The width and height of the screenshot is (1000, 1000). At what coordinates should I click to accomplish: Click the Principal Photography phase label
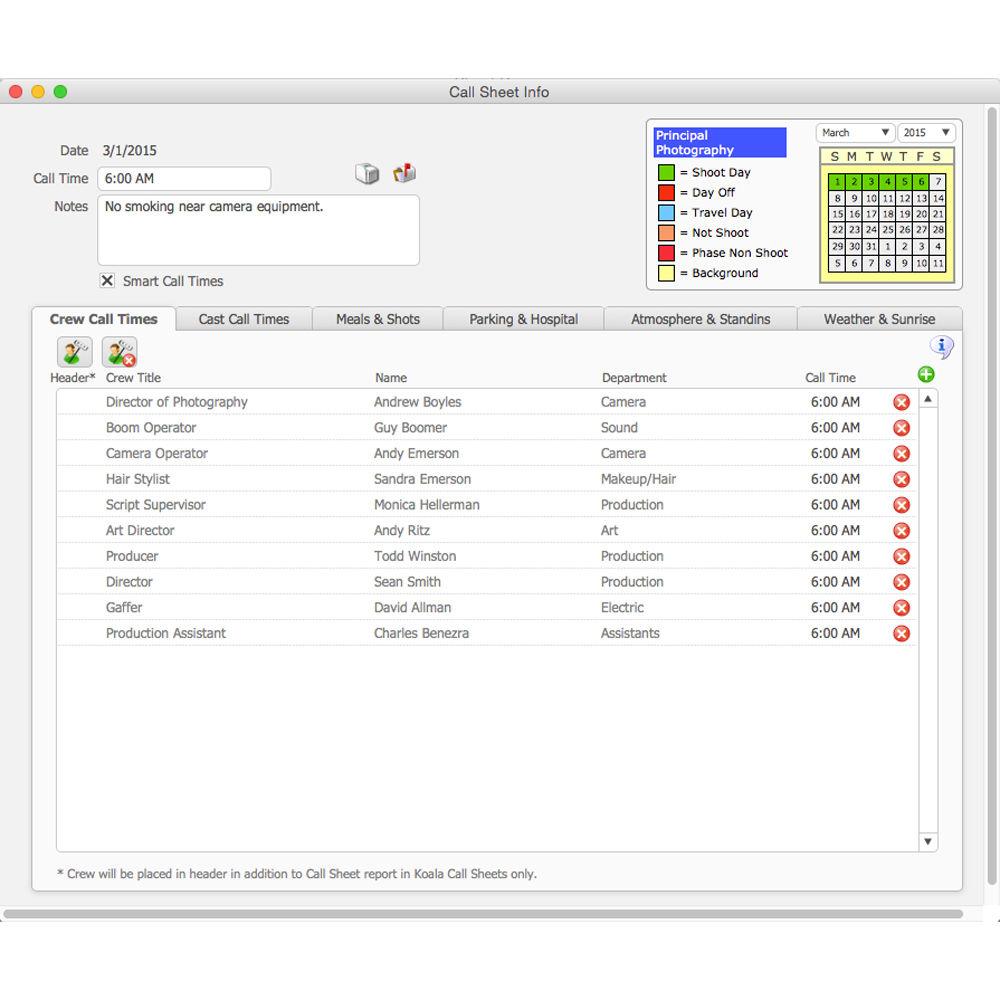[x=719, y=143]
